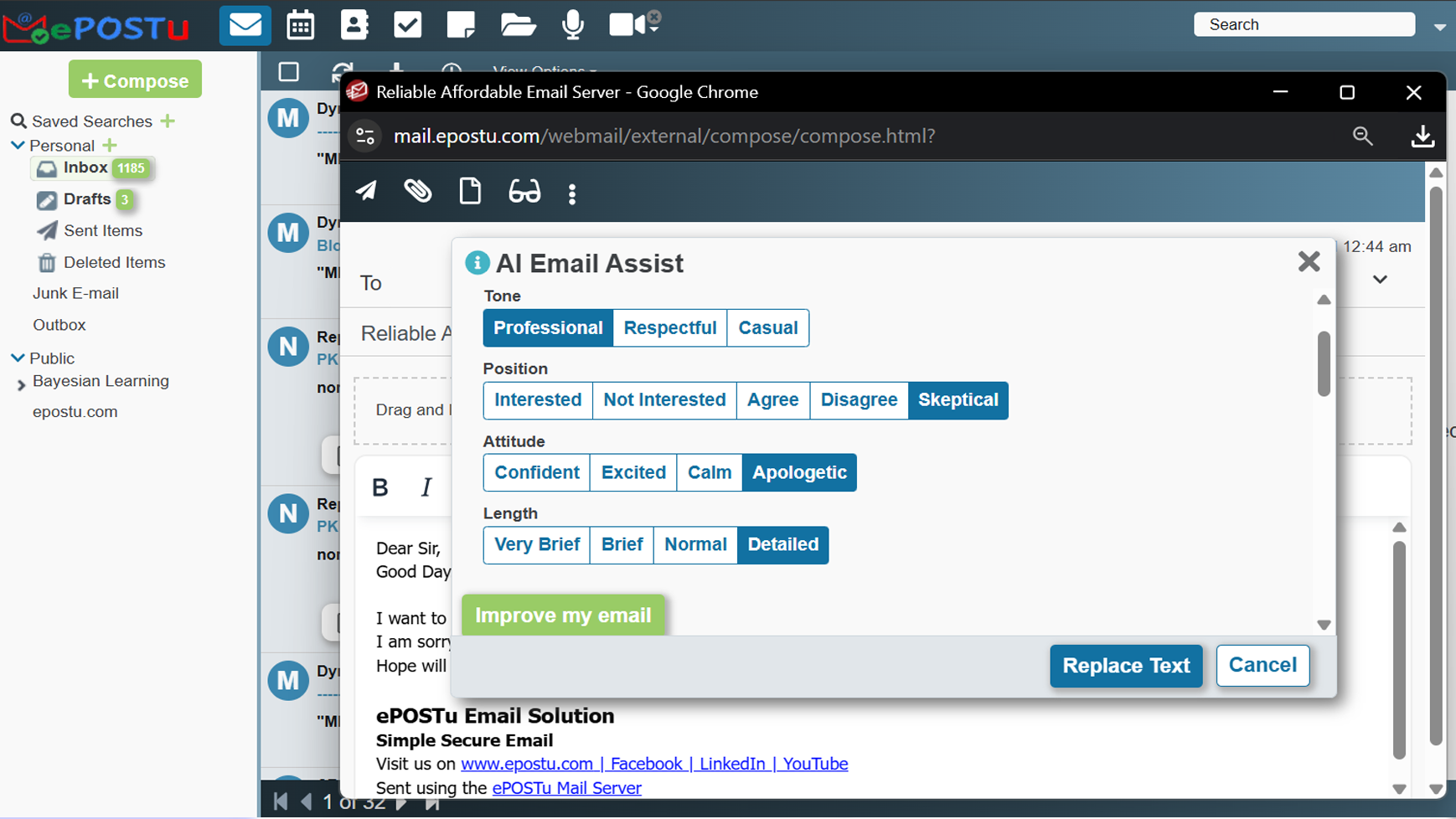Open the Tasks checkmark icon

[x=408, y=24]
